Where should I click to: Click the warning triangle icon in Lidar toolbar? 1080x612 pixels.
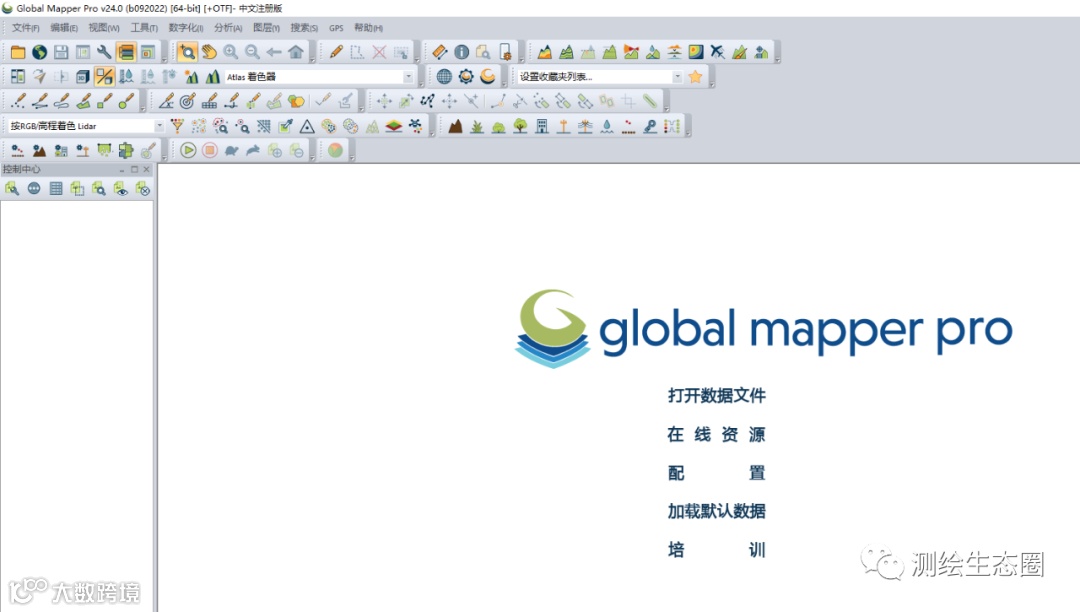[x=307, y=126]
